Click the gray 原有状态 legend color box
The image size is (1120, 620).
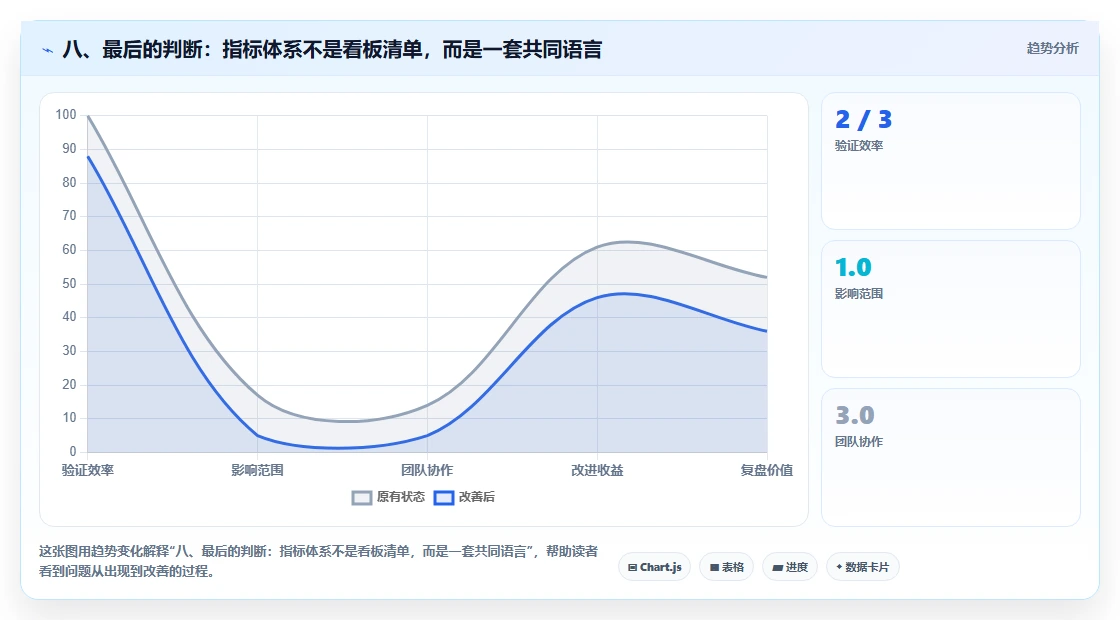pos(362,498)
